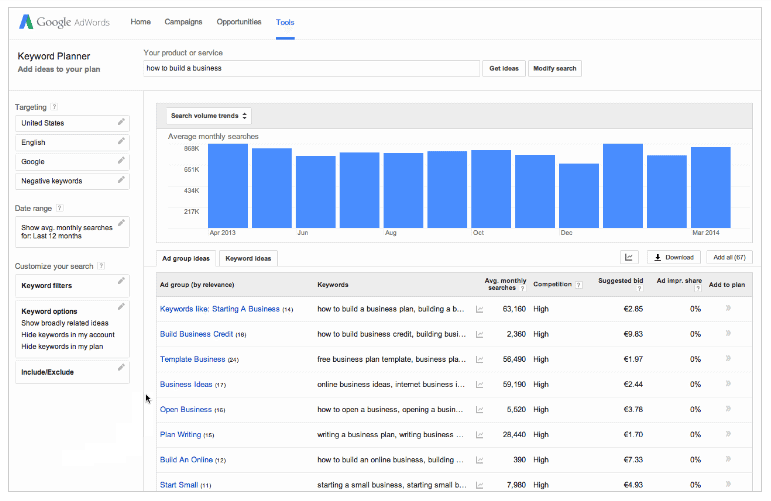
Task: Edit the date range pencil icon
Action: point(121,223)
